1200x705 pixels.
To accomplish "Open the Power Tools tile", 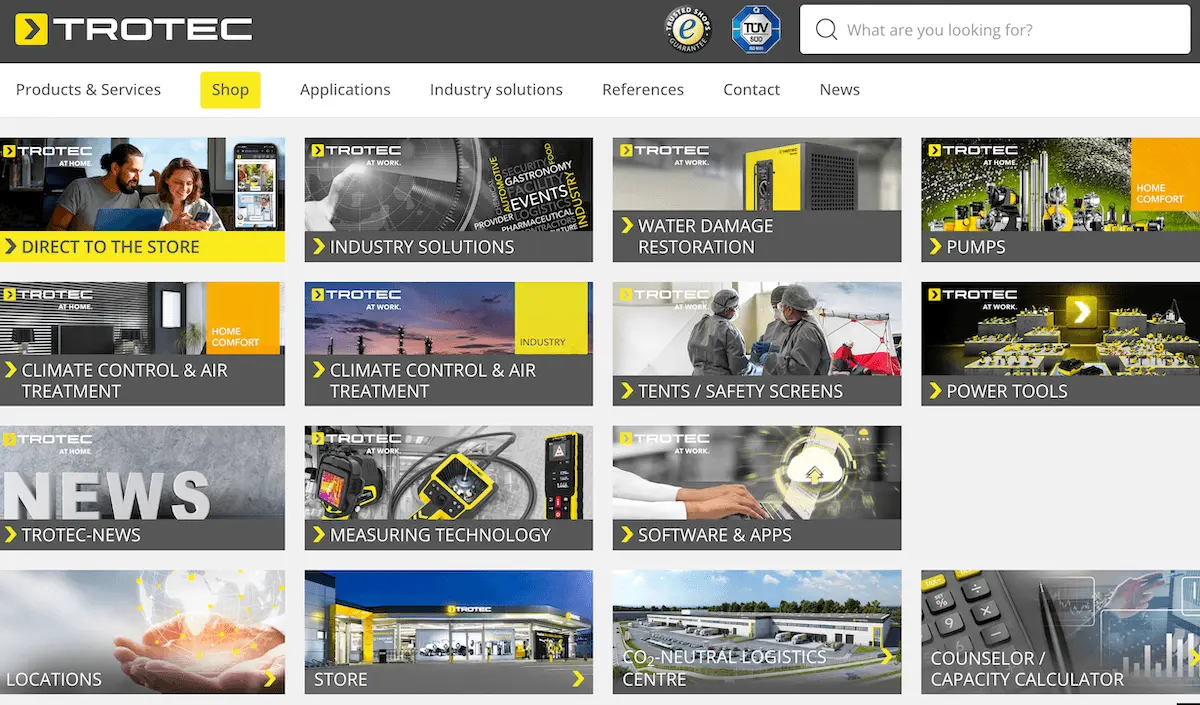I will pos(1060,344).
